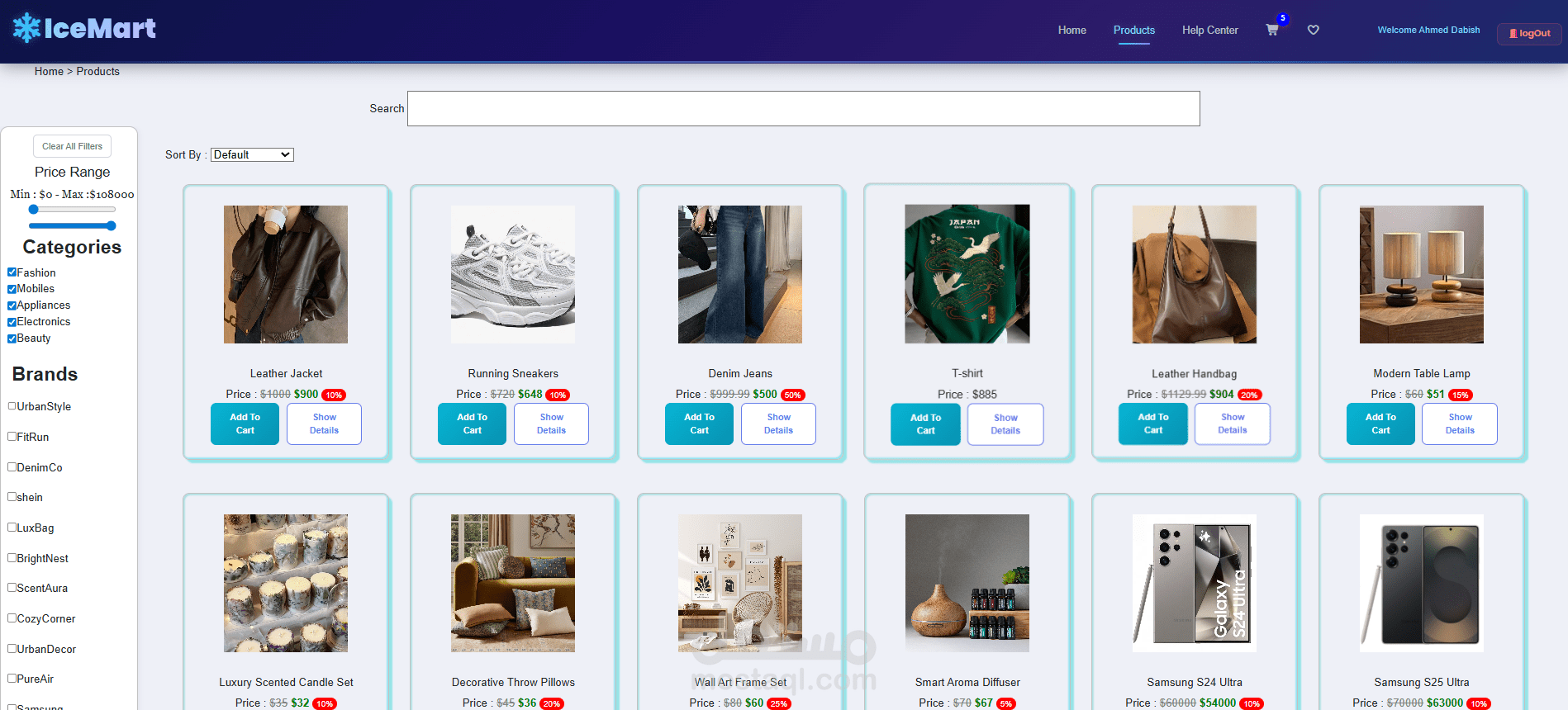Adjust the maximum price slider

111,225
